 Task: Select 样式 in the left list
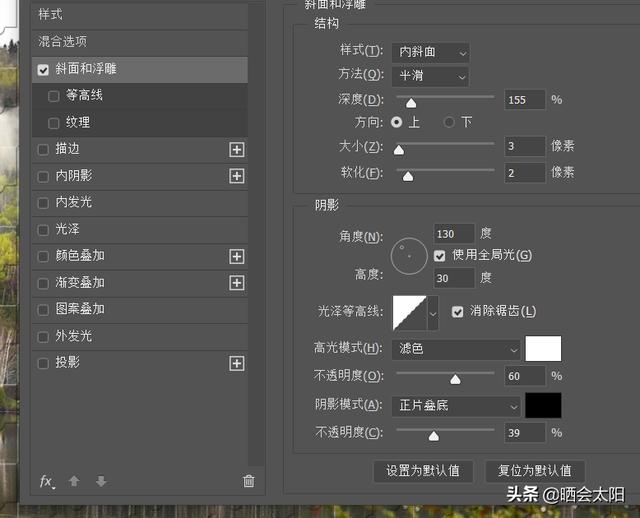coord(140,16)
